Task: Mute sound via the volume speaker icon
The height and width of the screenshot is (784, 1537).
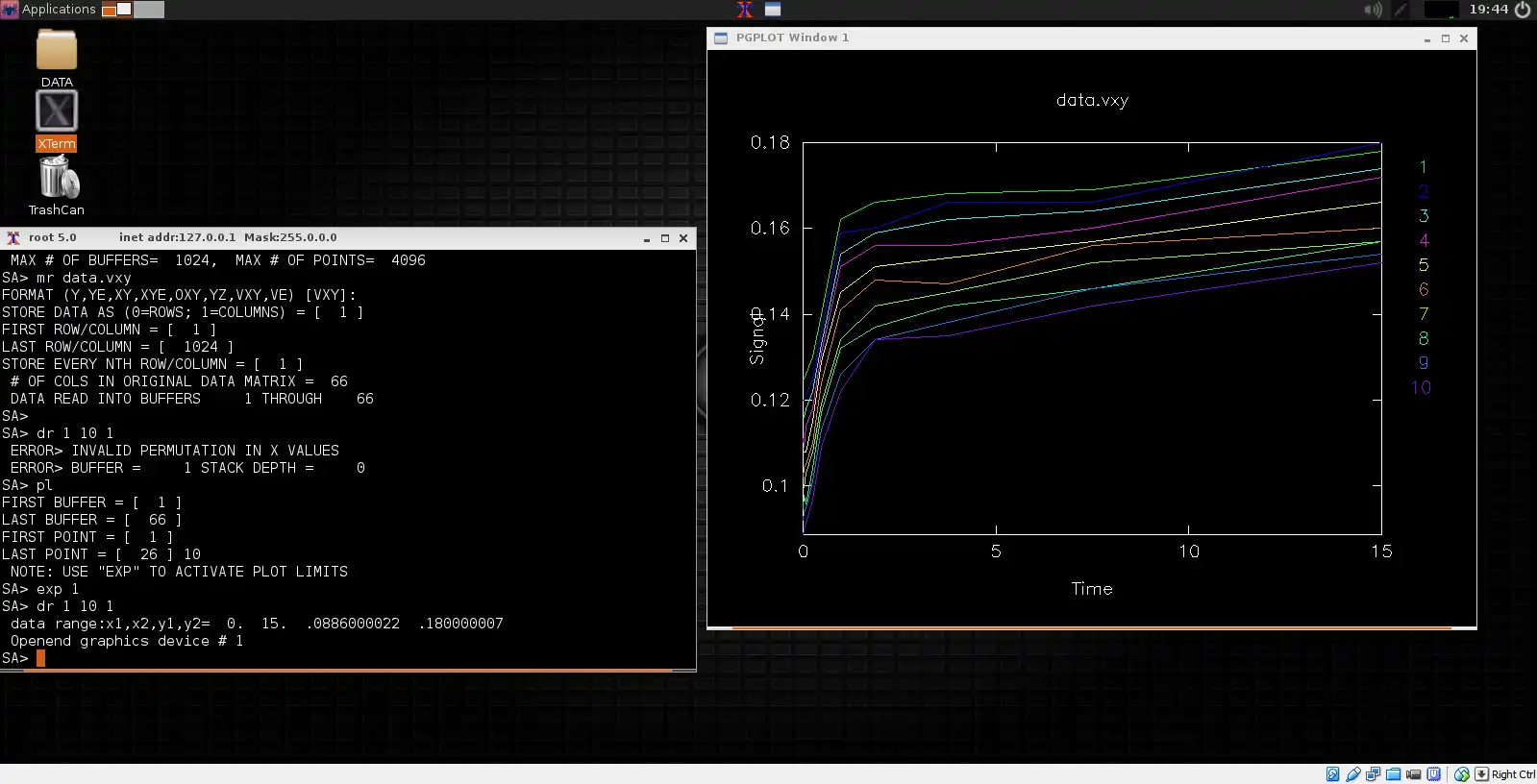Action: [1373, 10]
